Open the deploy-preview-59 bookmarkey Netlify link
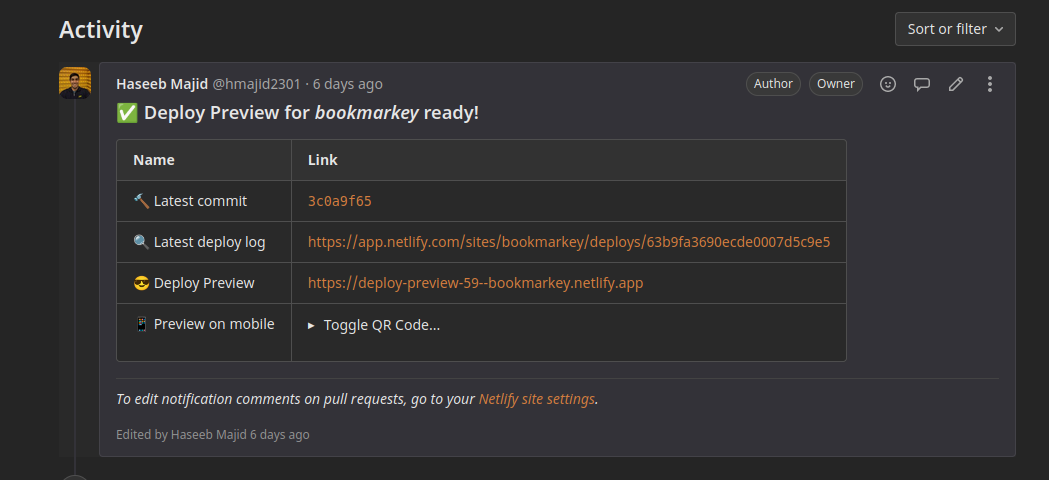Image resolution: width=1049 pixels, height=480 pixels. (476, 283)
